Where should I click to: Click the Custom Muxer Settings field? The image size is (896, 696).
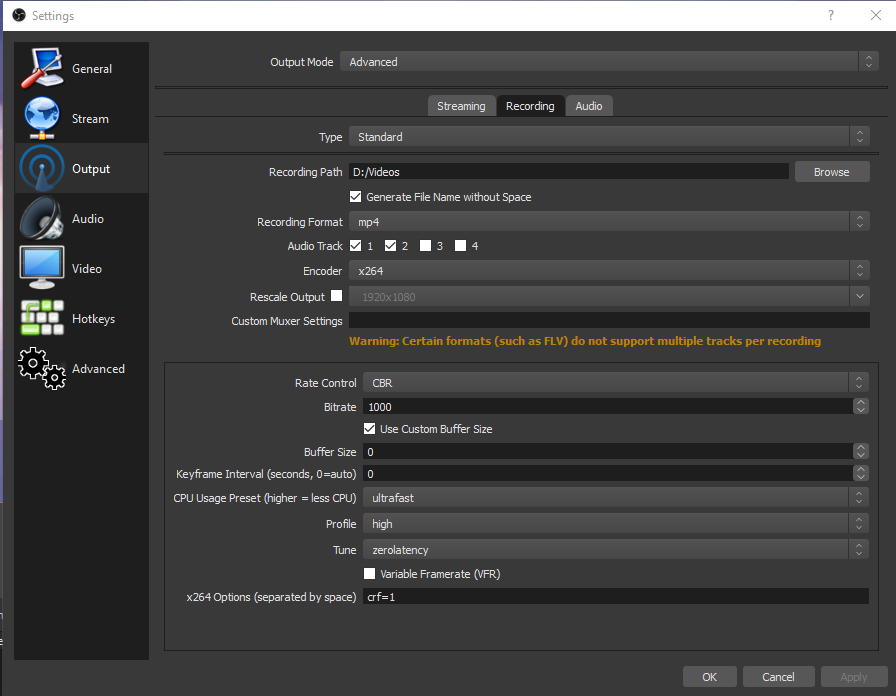pos(609,320)
